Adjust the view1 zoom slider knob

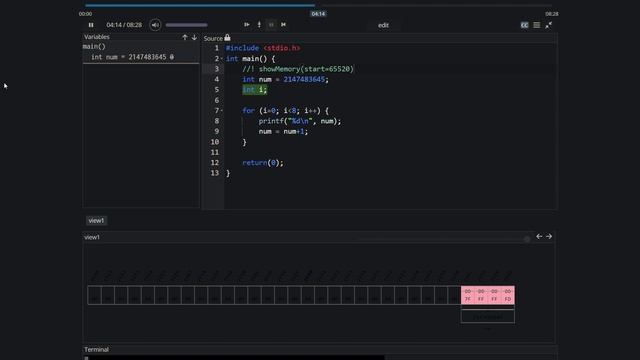click(527, 239)
